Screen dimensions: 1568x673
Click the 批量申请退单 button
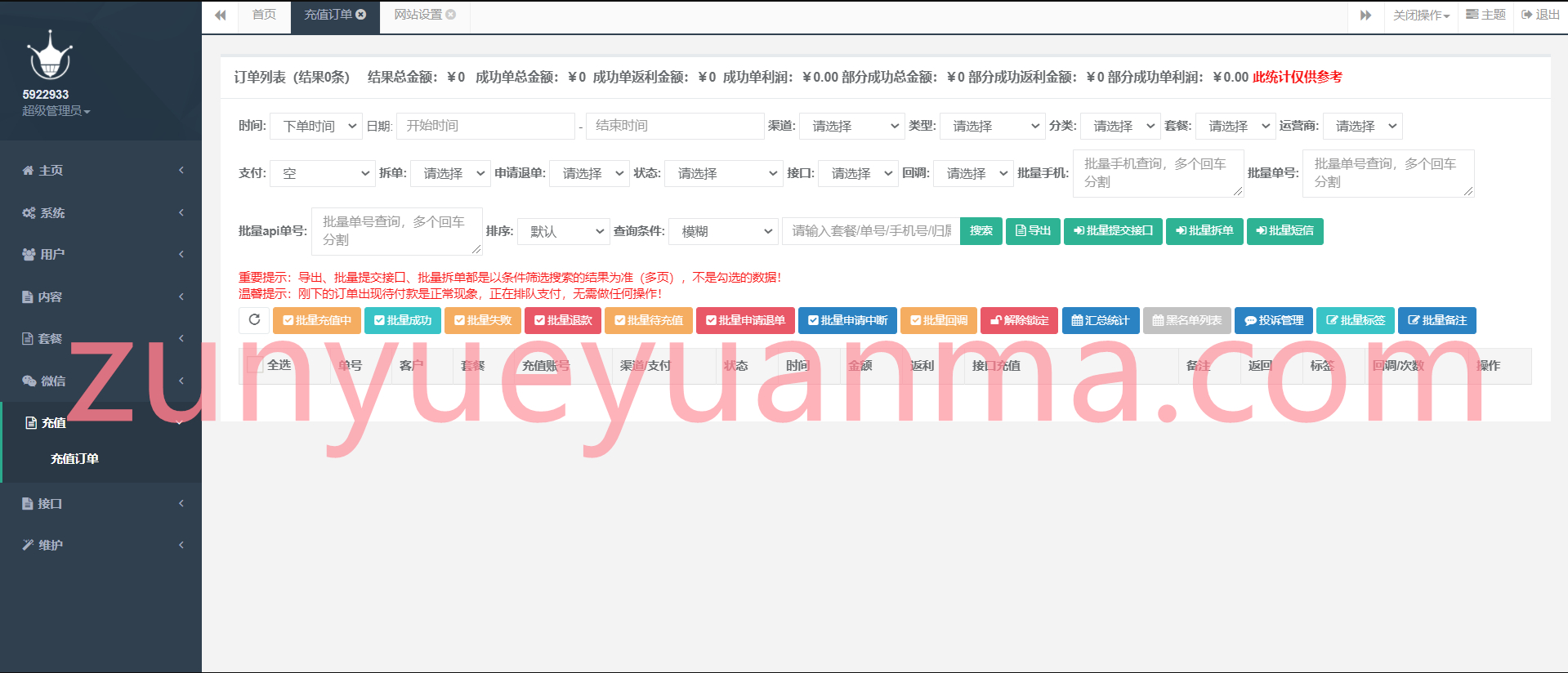click(x=745, y=320)
